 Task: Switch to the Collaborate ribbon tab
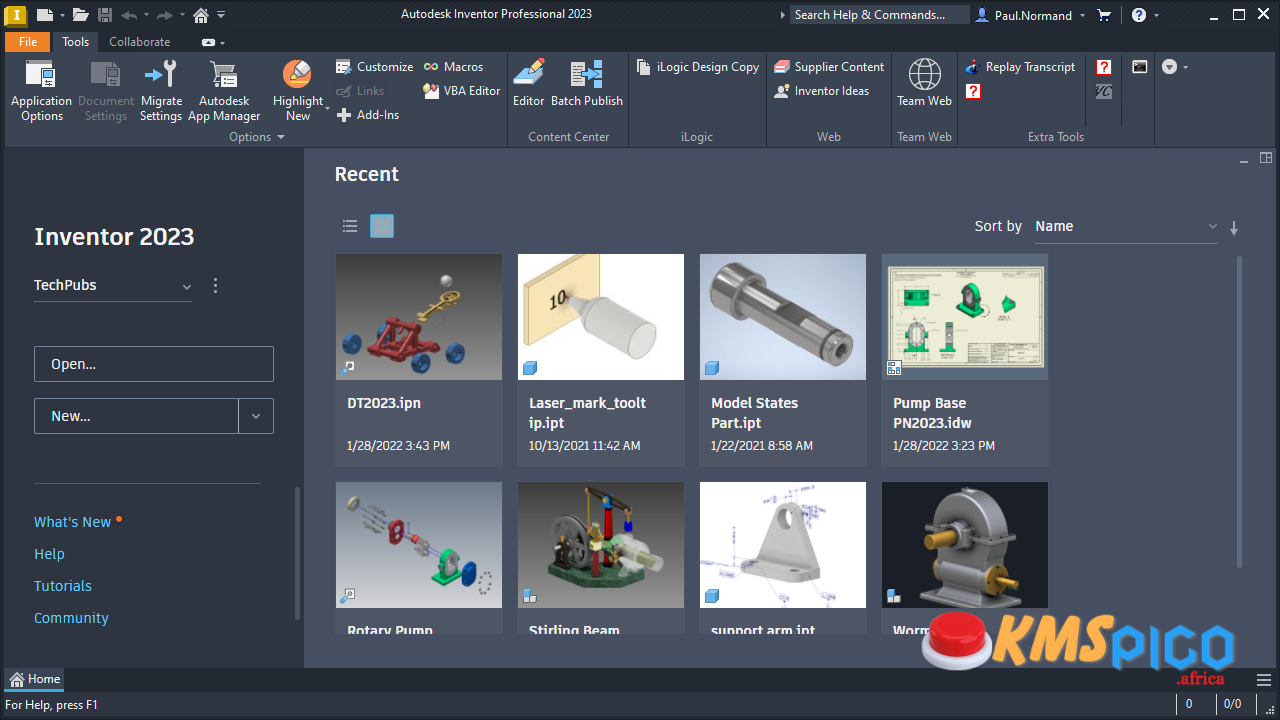pos(139,42)
